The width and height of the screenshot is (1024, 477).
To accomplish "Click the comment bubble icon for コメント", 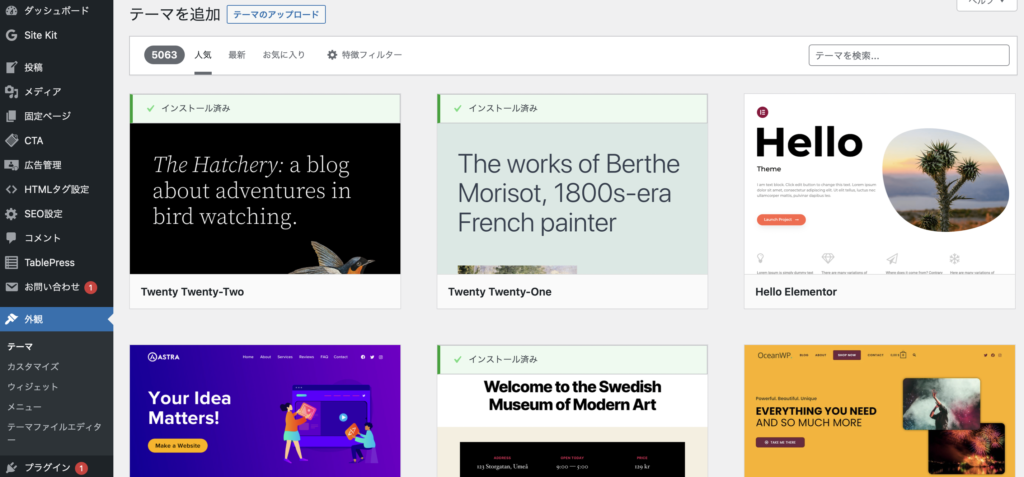I will coord(11,238).
